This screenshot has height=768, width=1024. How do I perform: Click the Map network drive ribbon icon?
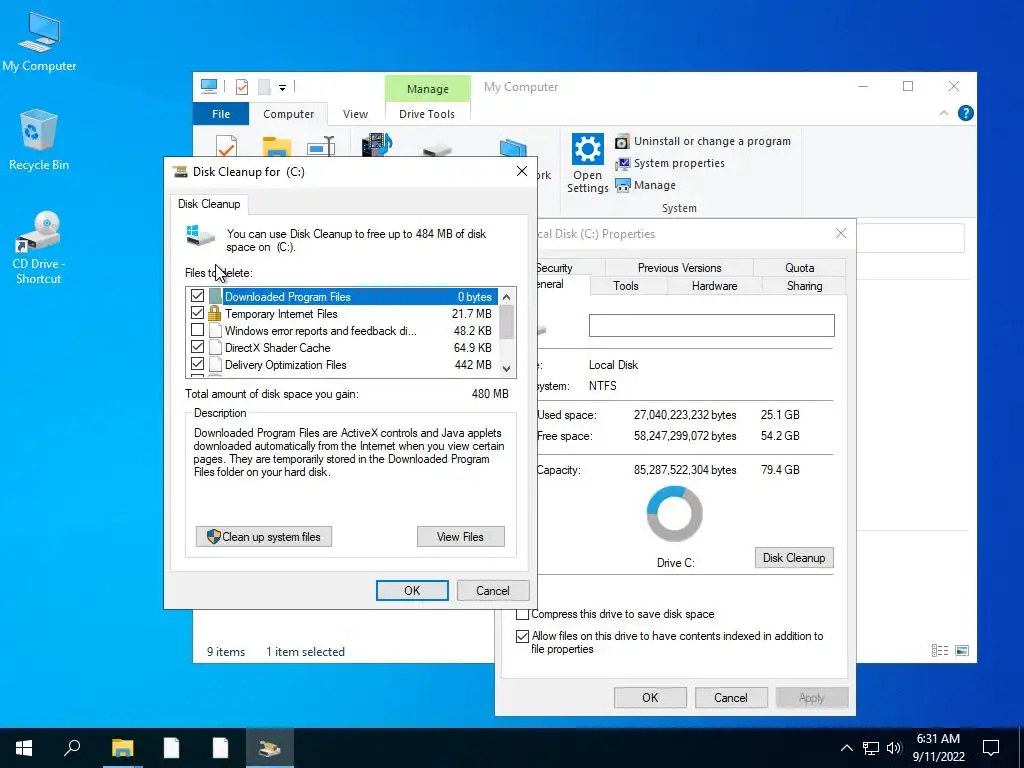(437, 150)
